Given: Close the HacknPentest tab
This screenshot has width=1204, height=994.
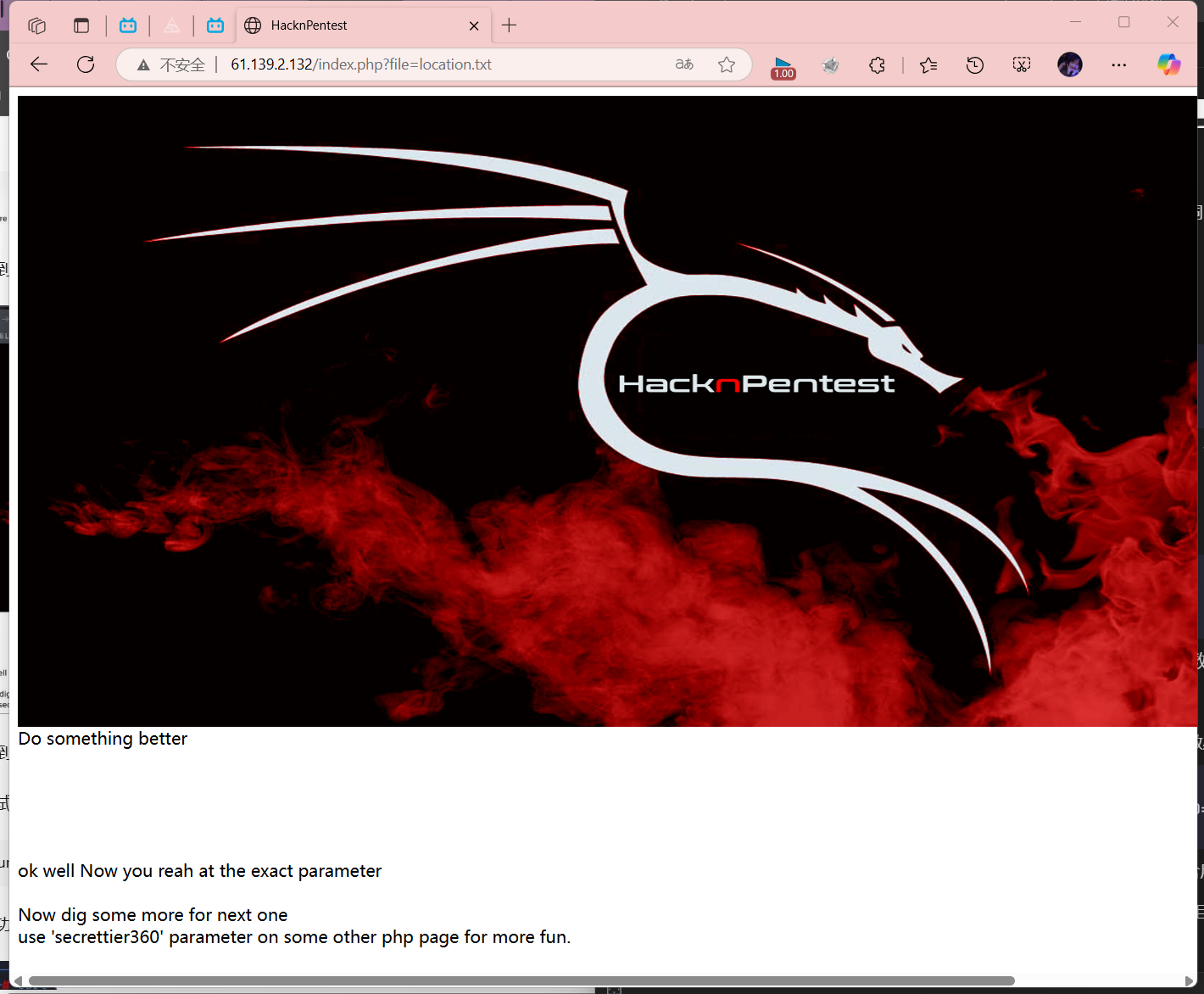Looking at the screenshot, I should [x=474, y=25].
